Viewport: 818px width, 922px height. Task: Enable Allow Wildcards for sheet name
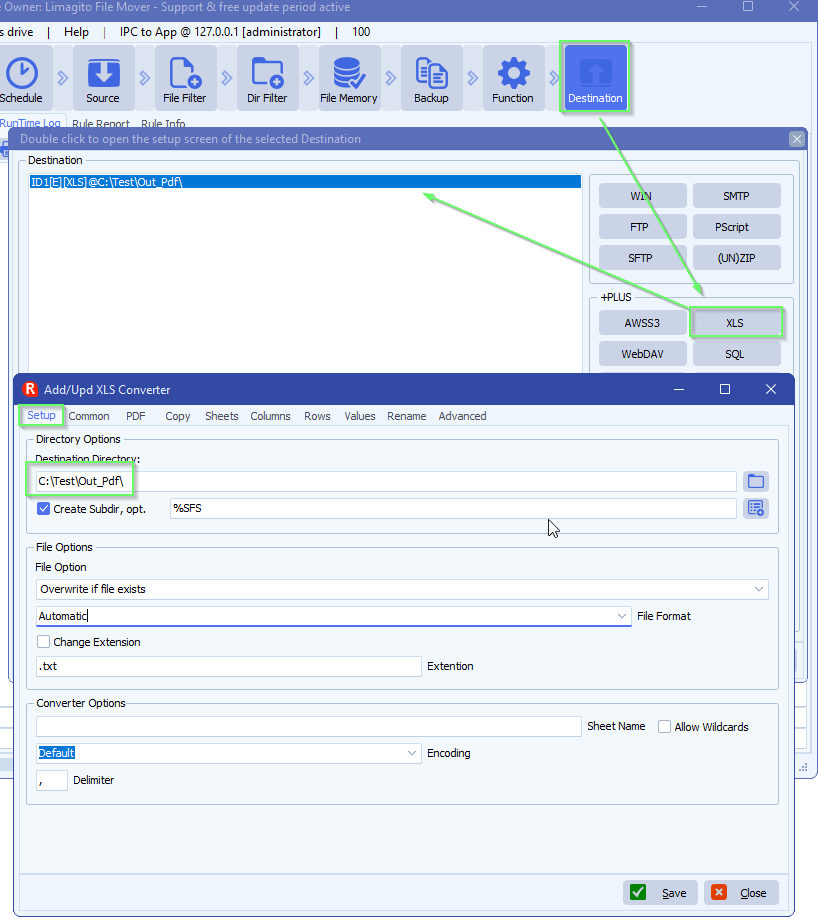pos(663,726)
